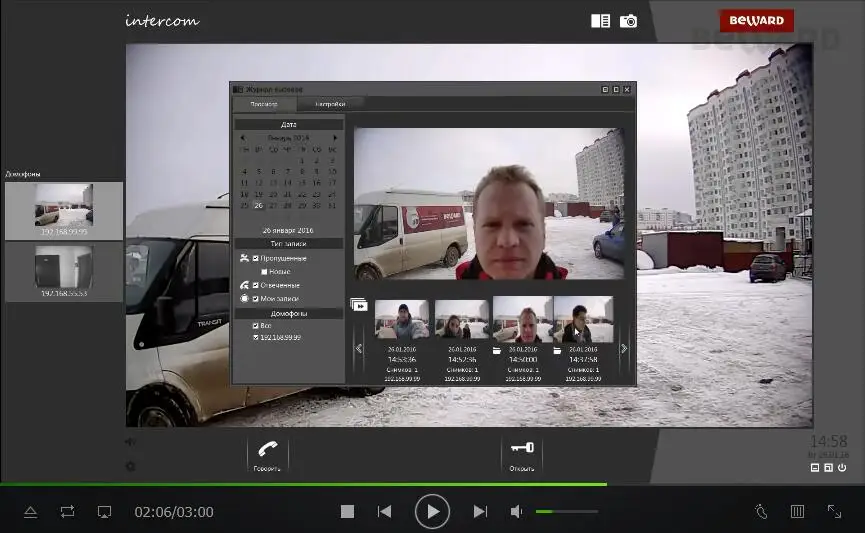Open folder icon beside the 14:50:00 record
The image size is (865, 533).
coord(496,350)
